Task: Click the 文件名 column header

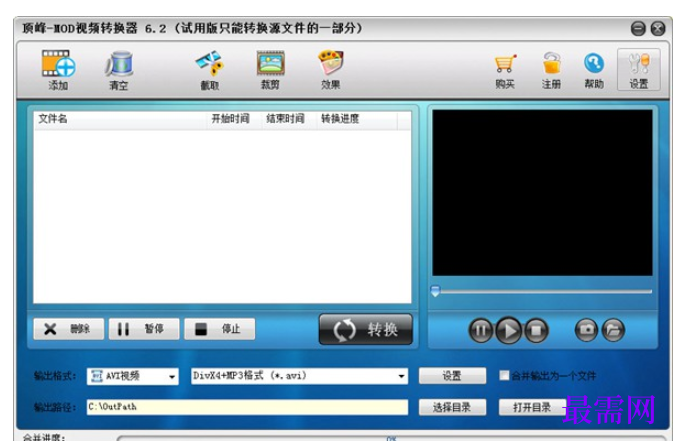Action: [x=120, y=119]
